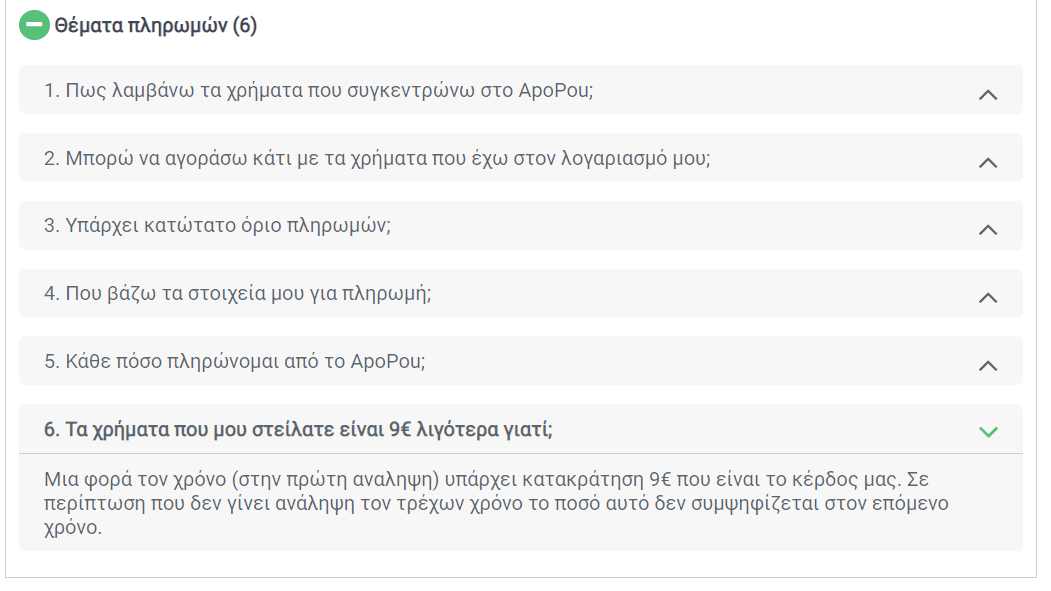Click the word 'ApoPou' in question 1

coord(556,90)
